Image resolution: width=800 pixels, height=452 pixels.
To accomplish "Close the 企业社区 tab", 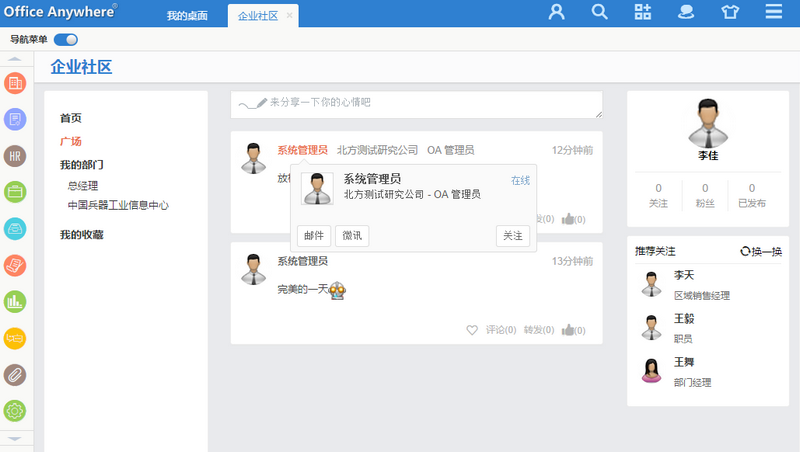I will point(290,16).
